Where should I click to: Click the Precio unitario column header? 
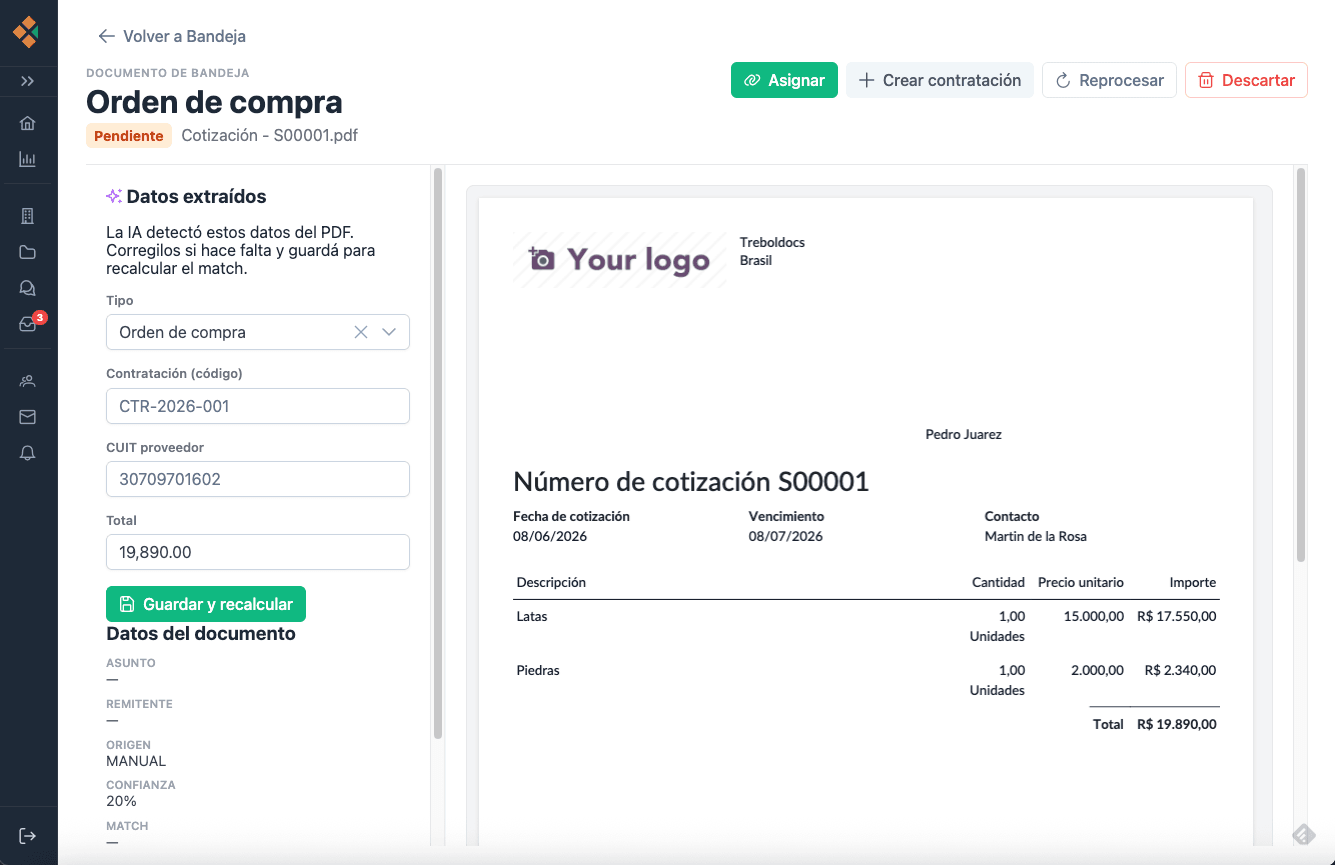point(1081,582)
